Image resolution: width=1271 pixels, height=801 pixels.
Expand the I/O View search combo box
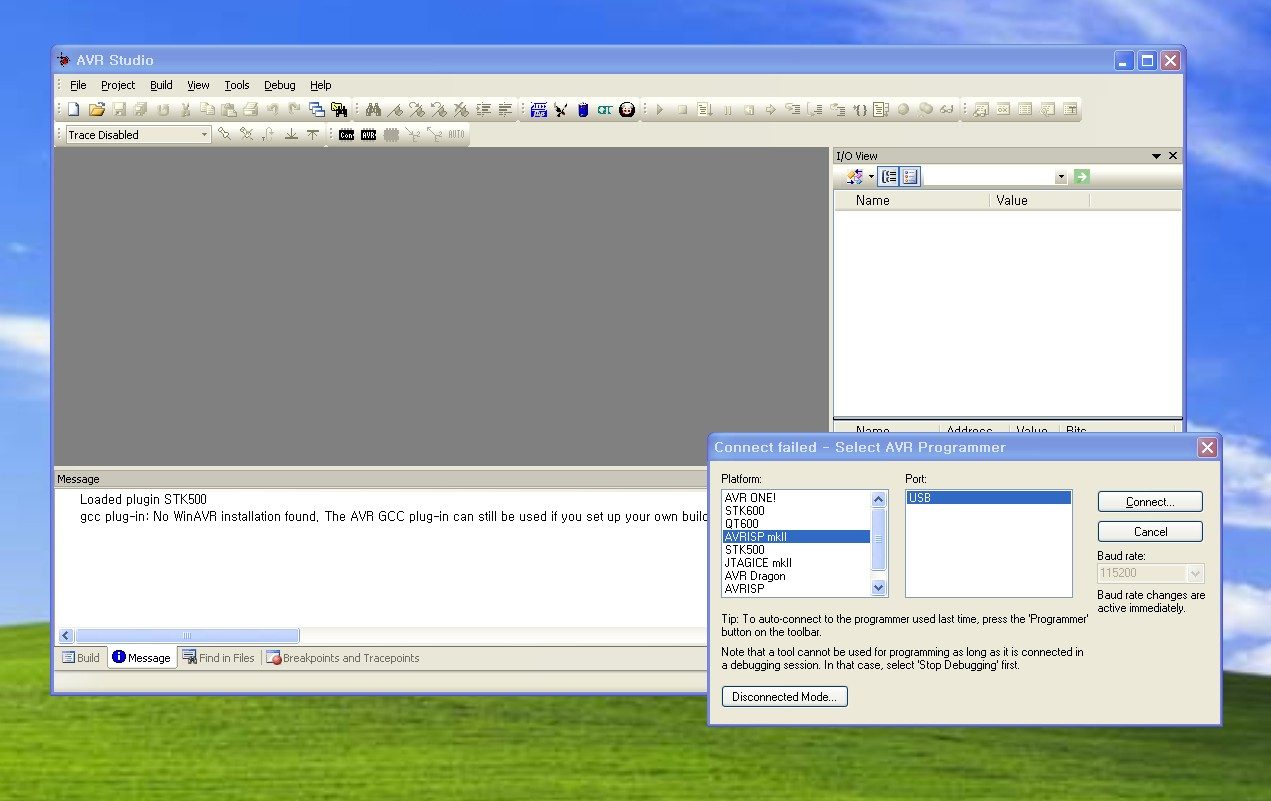click(1061, 177)
